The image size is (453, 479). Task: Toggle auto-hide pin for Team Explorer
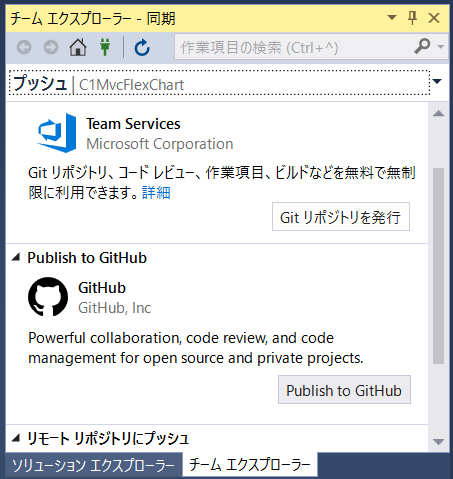412,18
